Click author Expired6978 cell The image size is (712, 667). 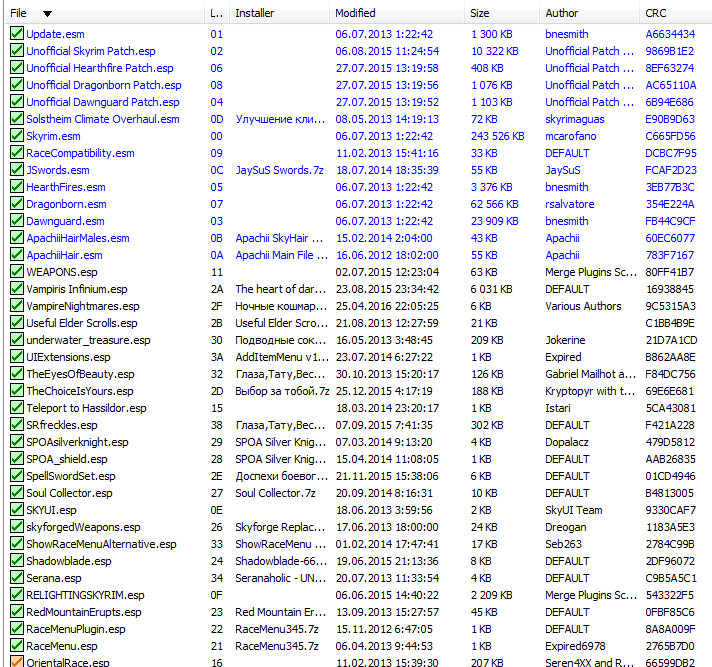575,646
